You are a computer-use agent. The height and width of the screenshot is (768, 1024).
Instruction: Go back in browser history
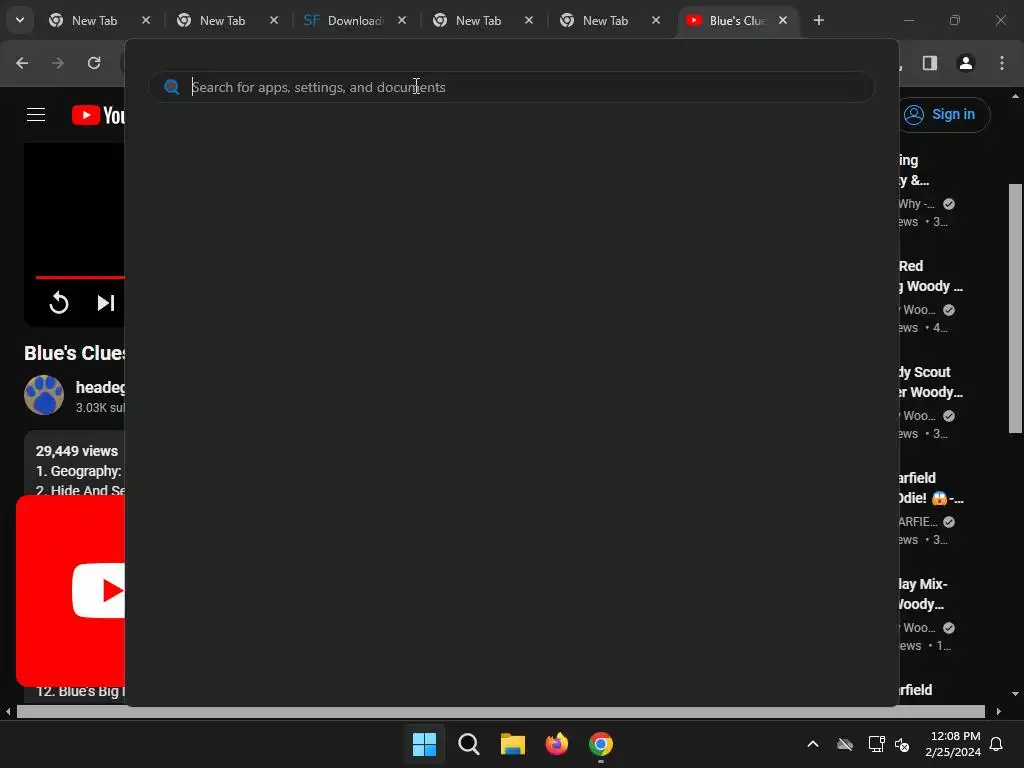pyautogui.click(x=22, y=63)
